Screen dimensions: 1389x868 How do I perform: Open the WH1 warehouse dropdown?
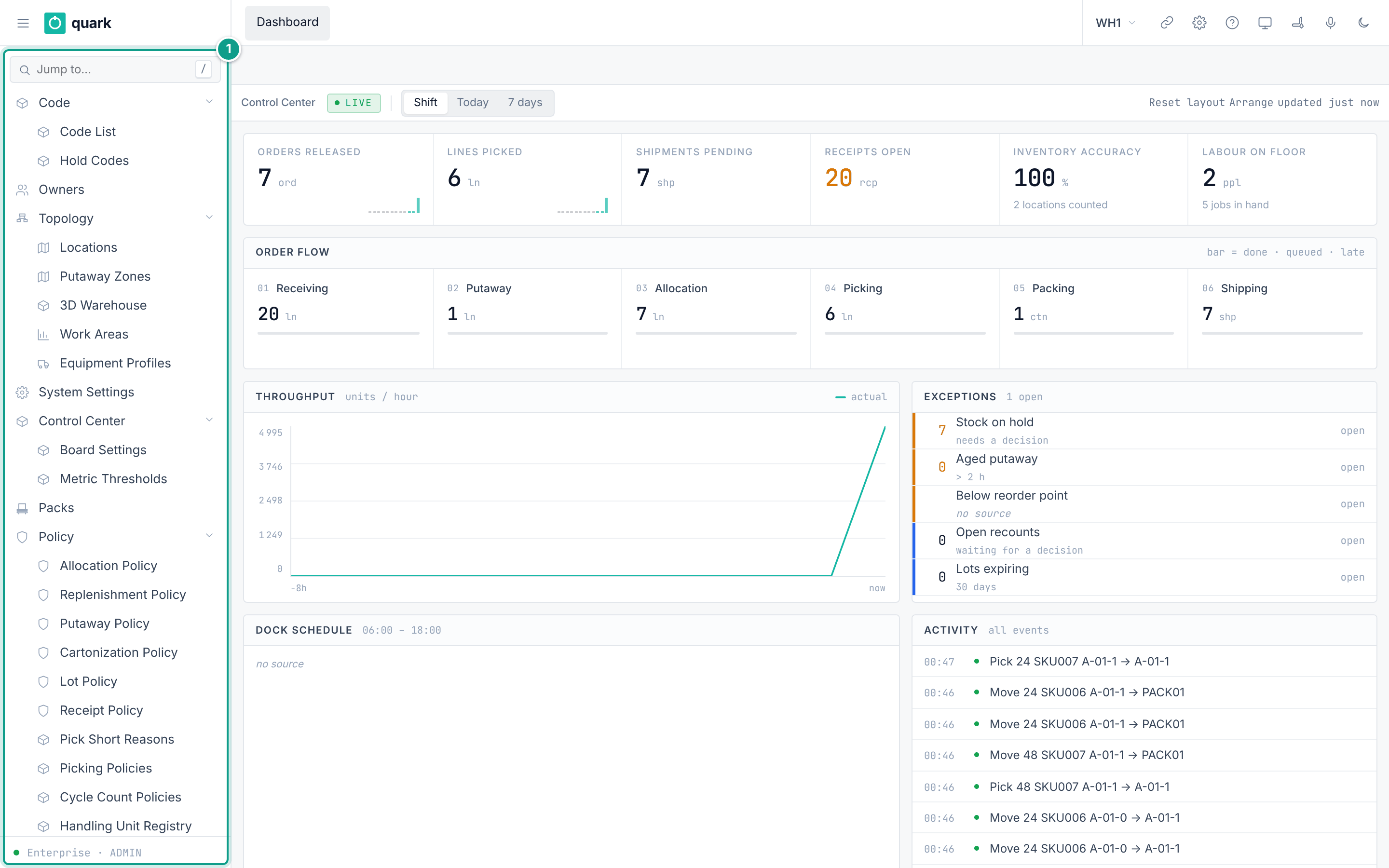click(1115, 23)
